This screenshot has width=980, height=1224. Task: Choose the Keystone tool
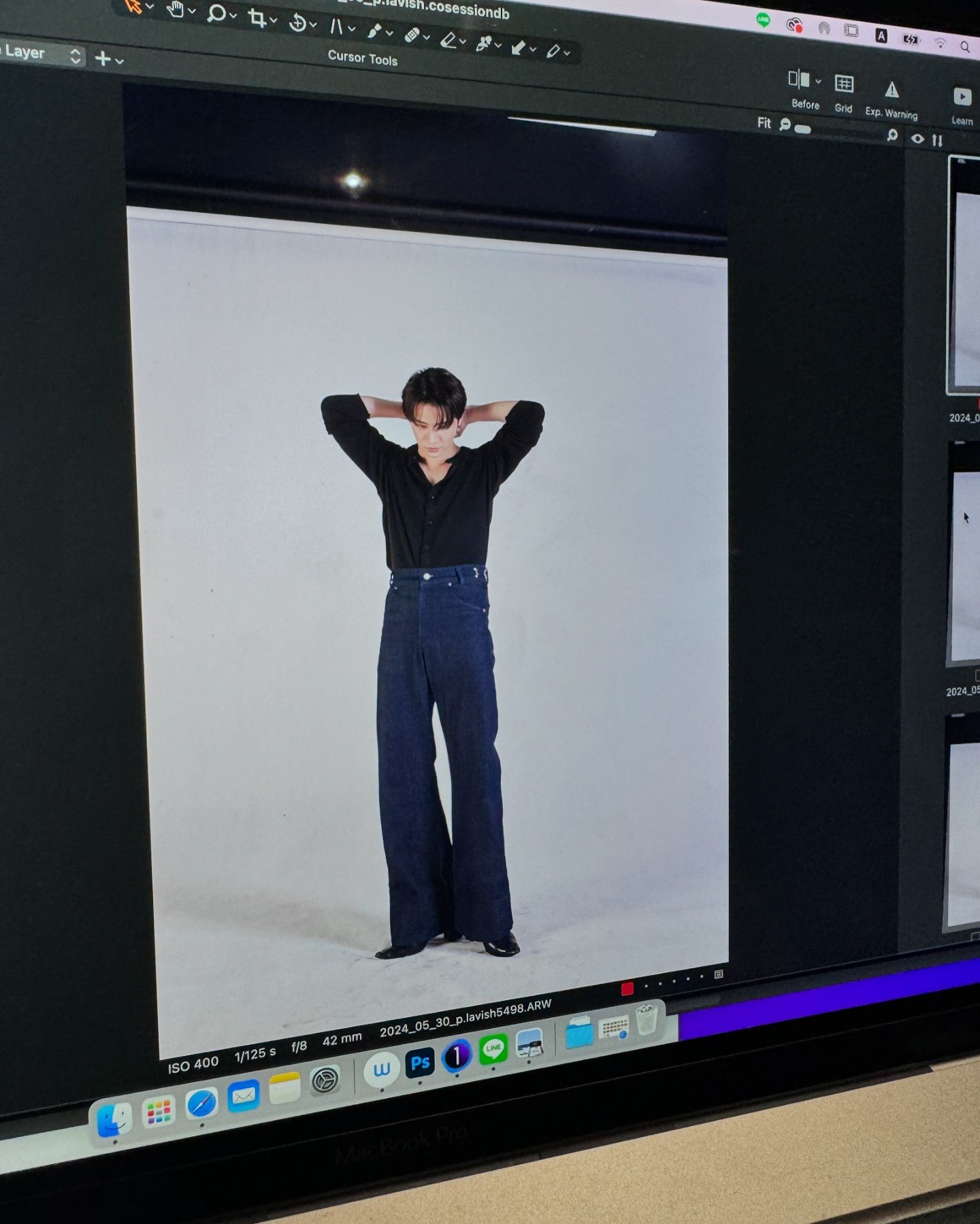coord(336,27)
